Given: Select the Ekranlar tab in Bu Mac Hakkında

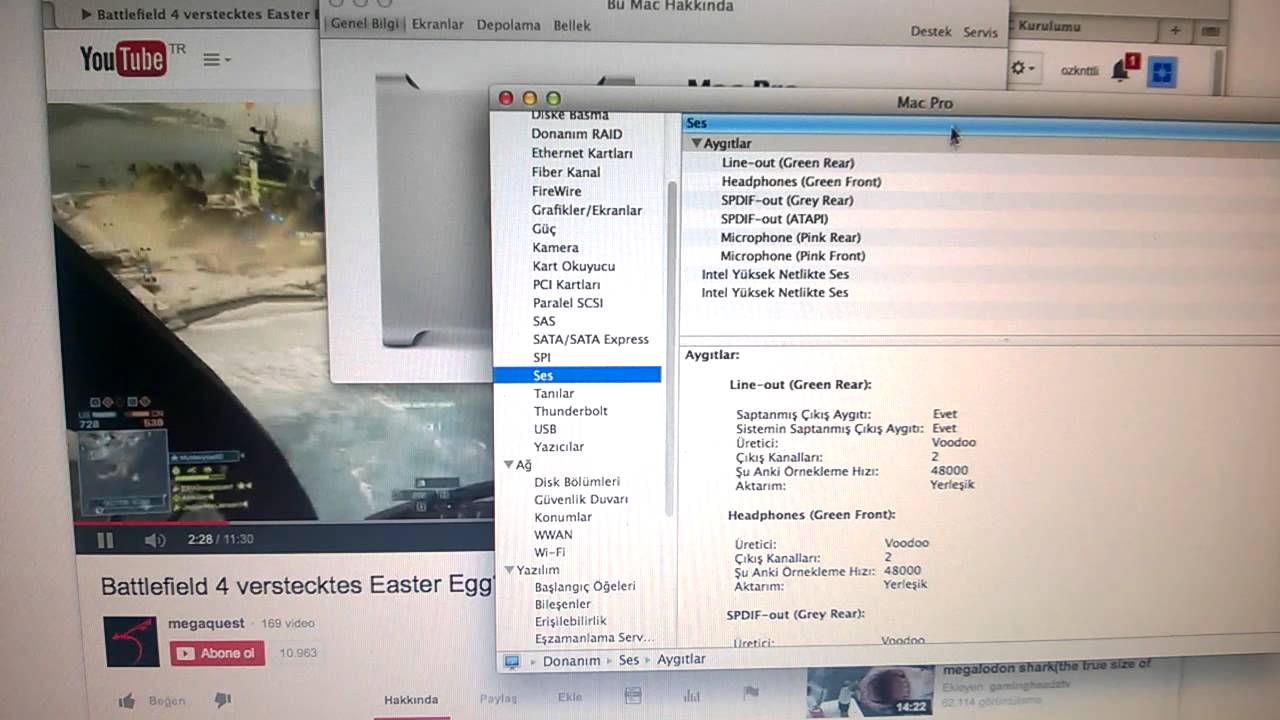Looking at the screenshot, I should pos(438,25).
